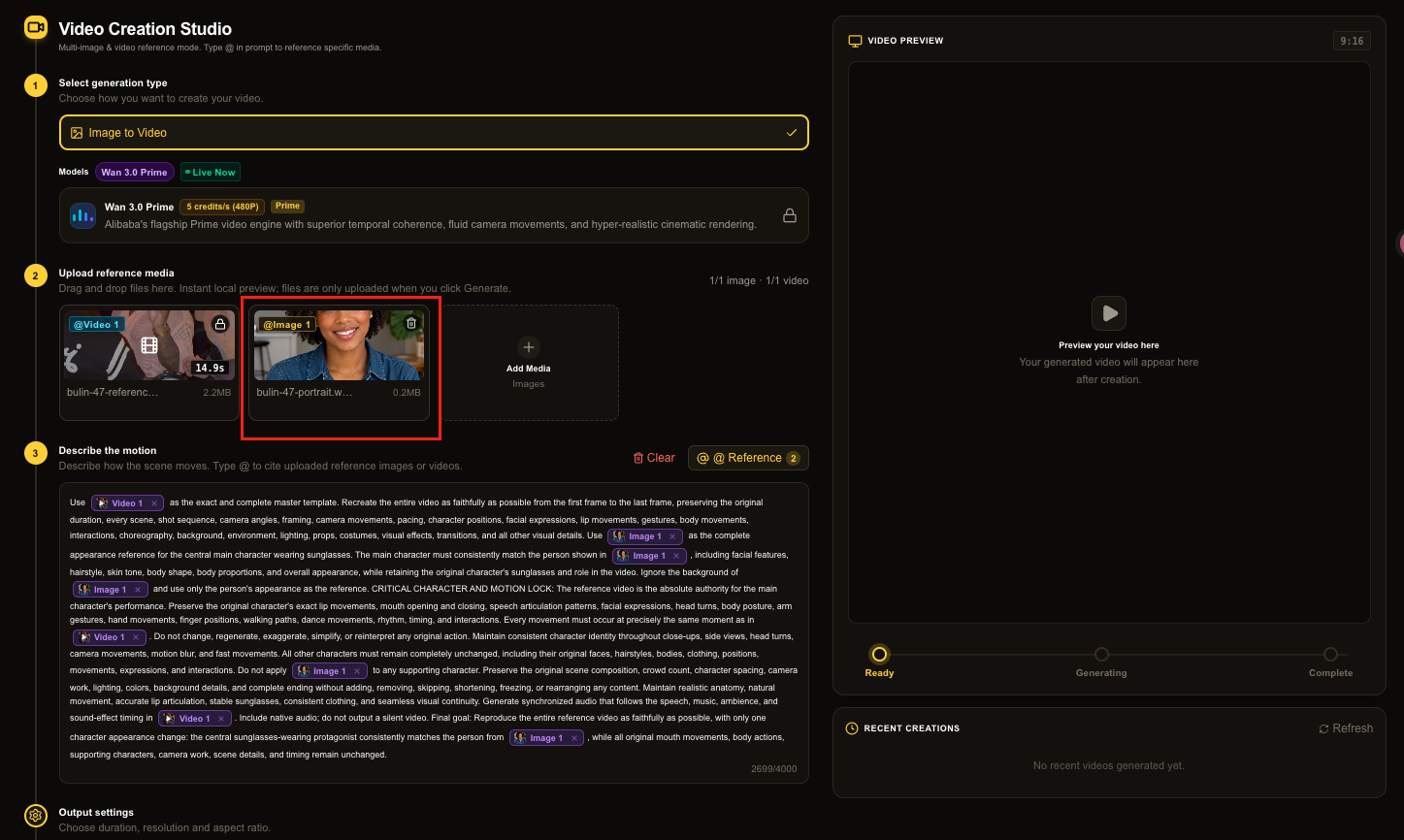Click the Generating progress step marker
The height and width of the screenshot is (840, 1404).
coord(1101,655)
